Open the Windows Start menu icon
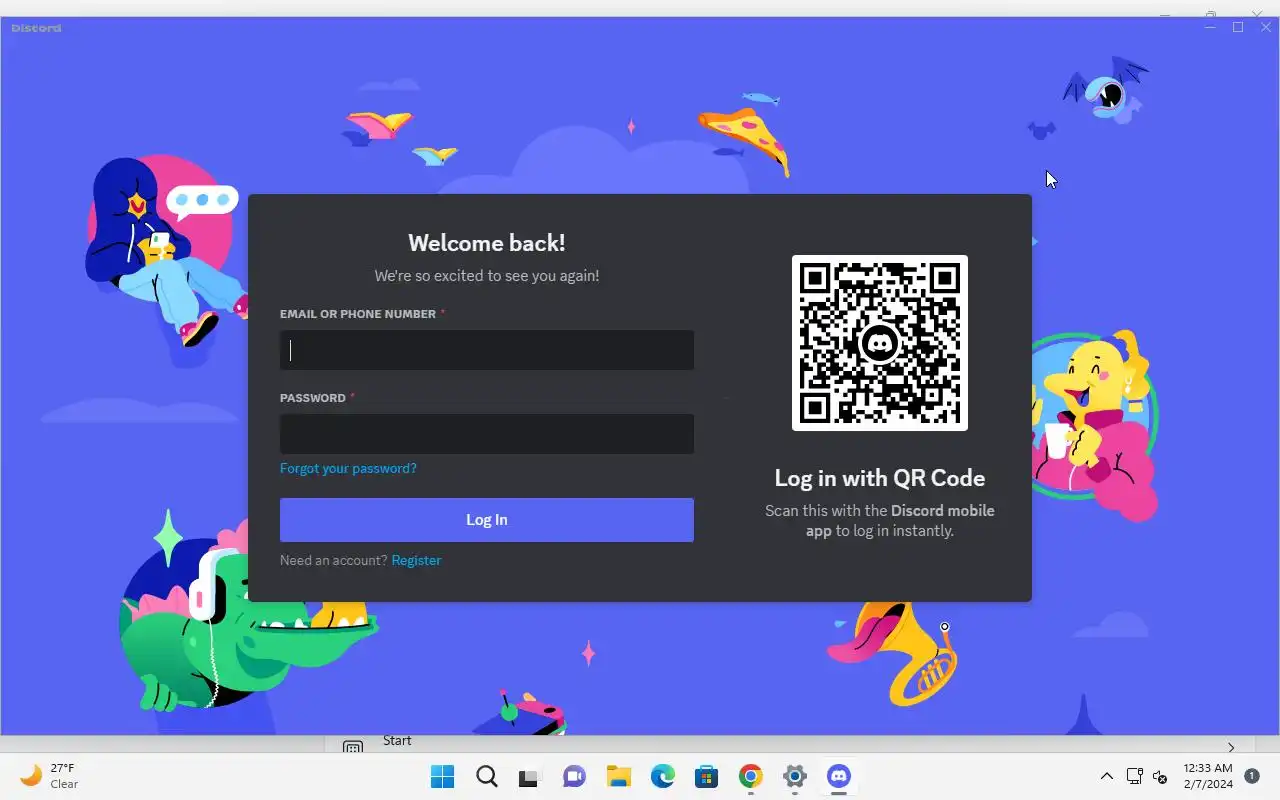 (x=442, y=776)
